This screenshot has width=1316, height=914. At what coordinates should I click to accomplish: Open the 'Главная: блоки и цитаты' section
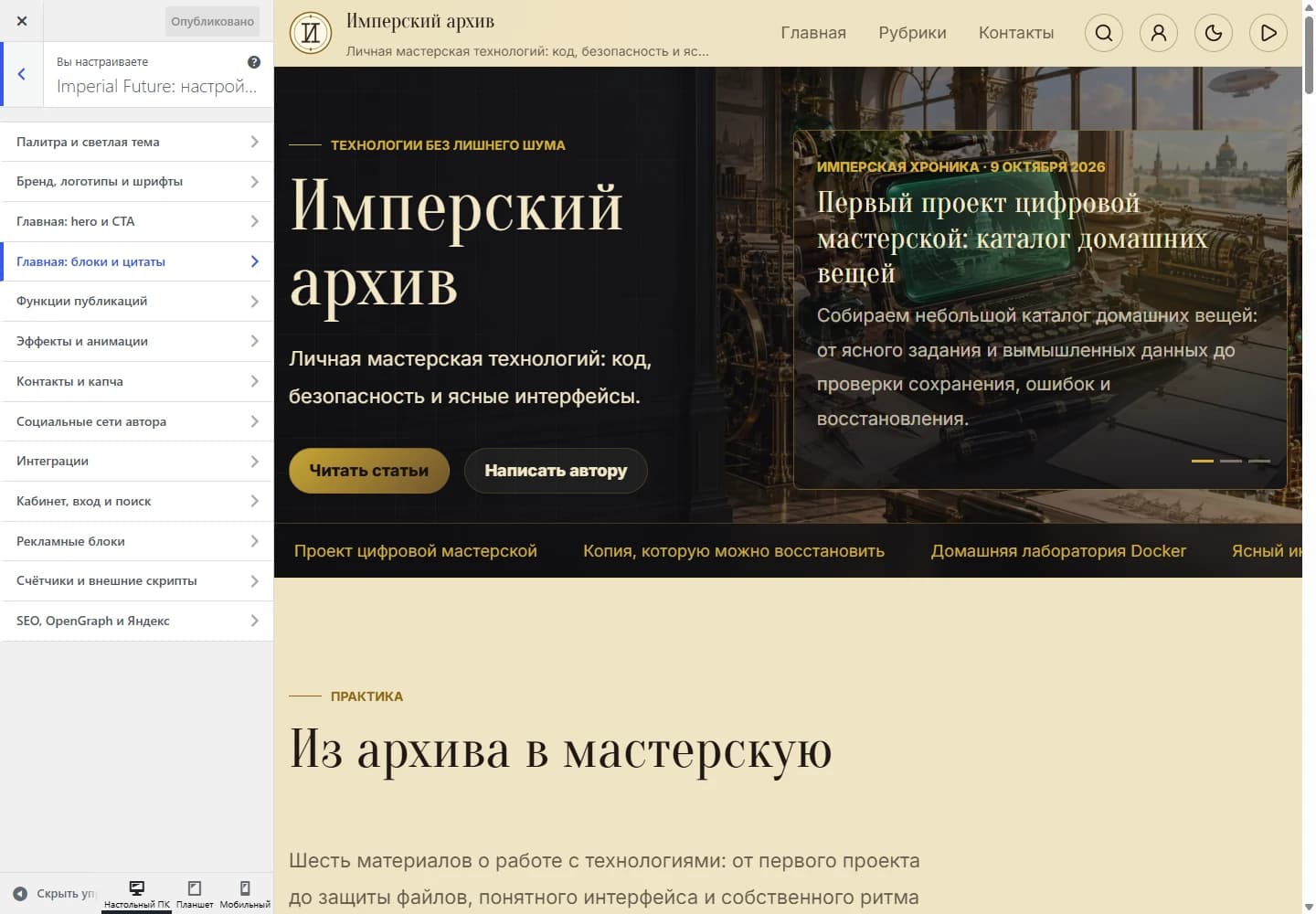137,261
